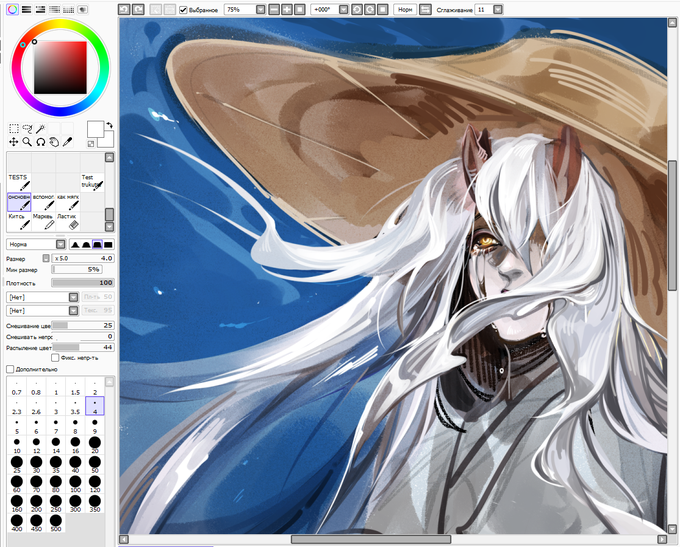Select the zoom magnifier tool
680x547 pixels.
[27, 142]
